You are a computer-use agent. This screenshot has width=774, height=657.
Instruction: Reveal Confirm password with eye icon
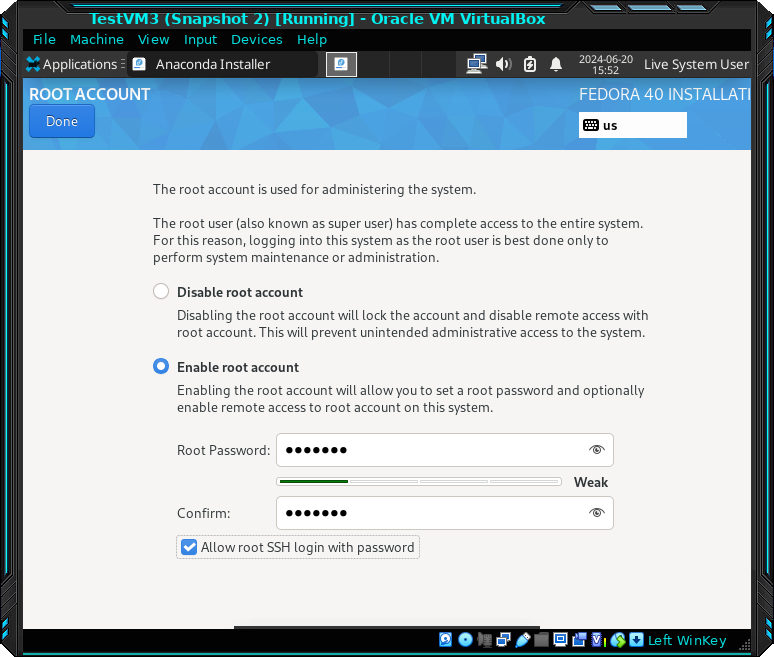click(597, 513)
